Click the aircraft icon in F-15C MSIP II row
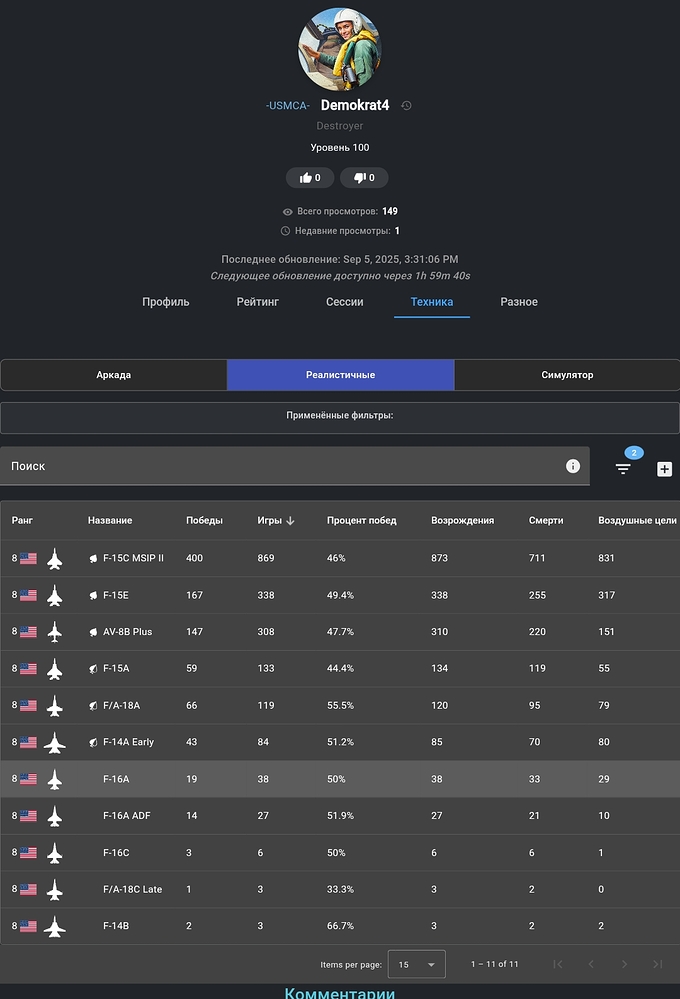The image size is (680, 999). click(55, 559)
